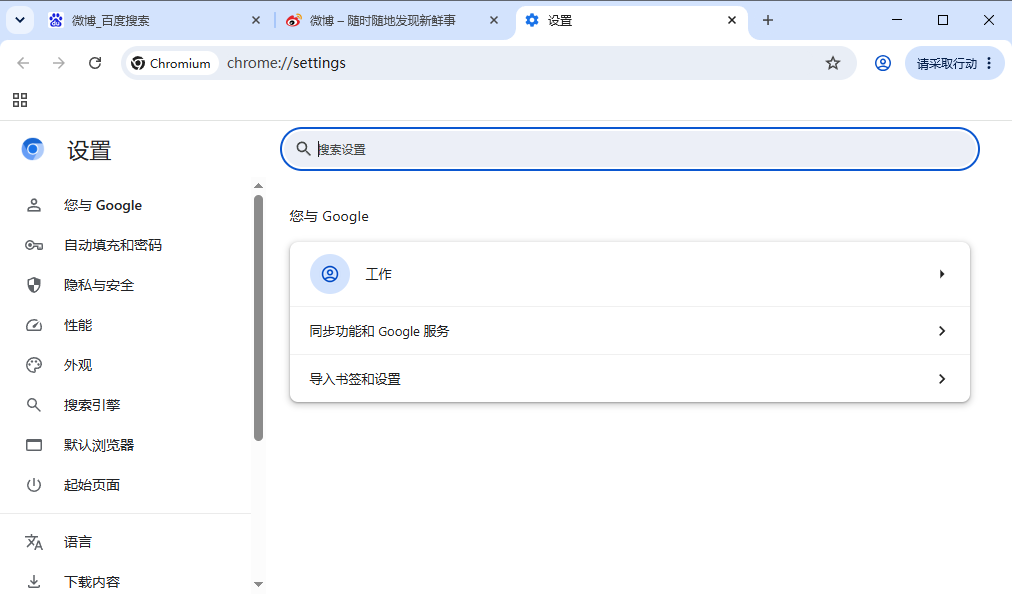Select the 设置 tab
Viewport: 1012px width, 594px height.
point(631,21)
